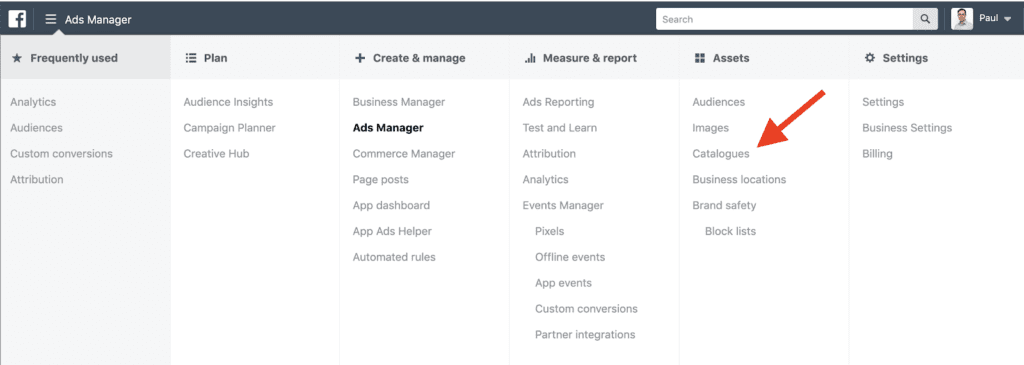
Task: Click Paul's profile picture
Action: pyautogui.click(x=961, y=19)
